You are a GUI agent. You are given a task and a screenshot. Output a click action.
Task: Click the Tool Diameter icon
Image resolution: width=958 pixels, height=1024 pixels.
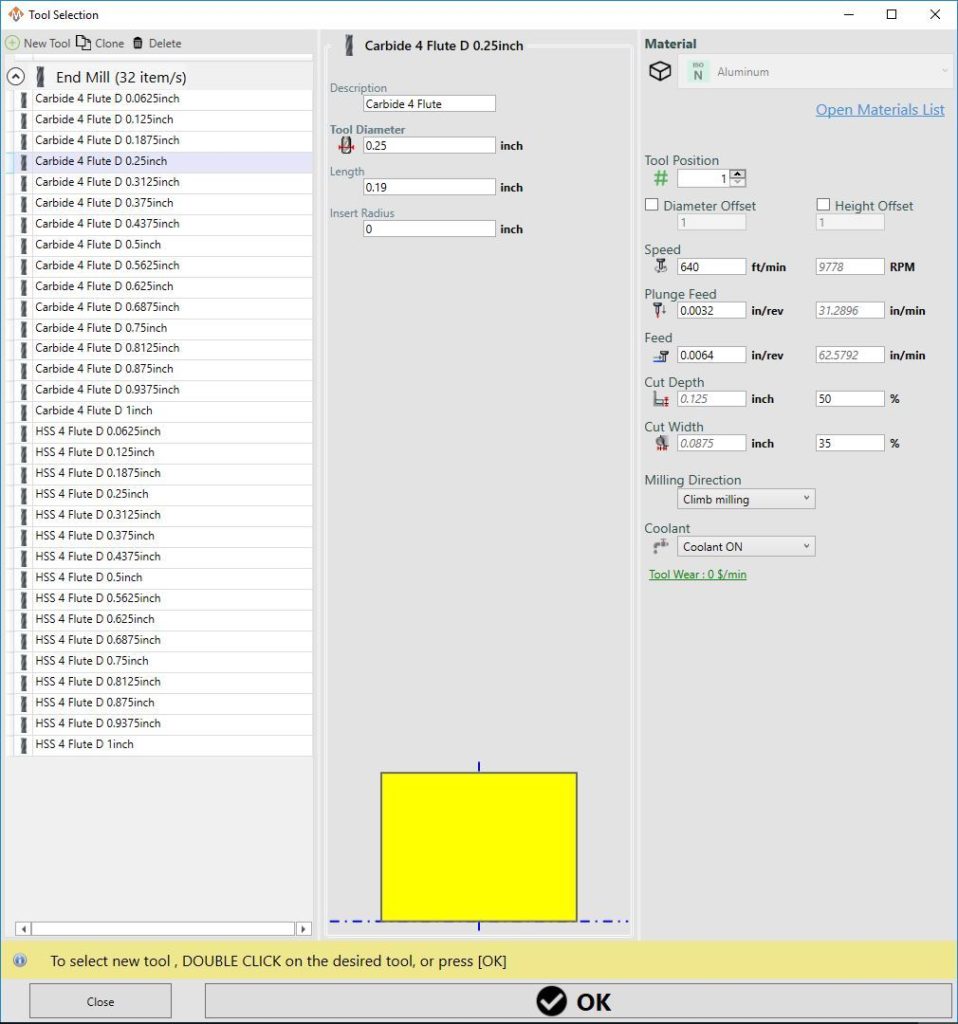(x=345, y=144)
